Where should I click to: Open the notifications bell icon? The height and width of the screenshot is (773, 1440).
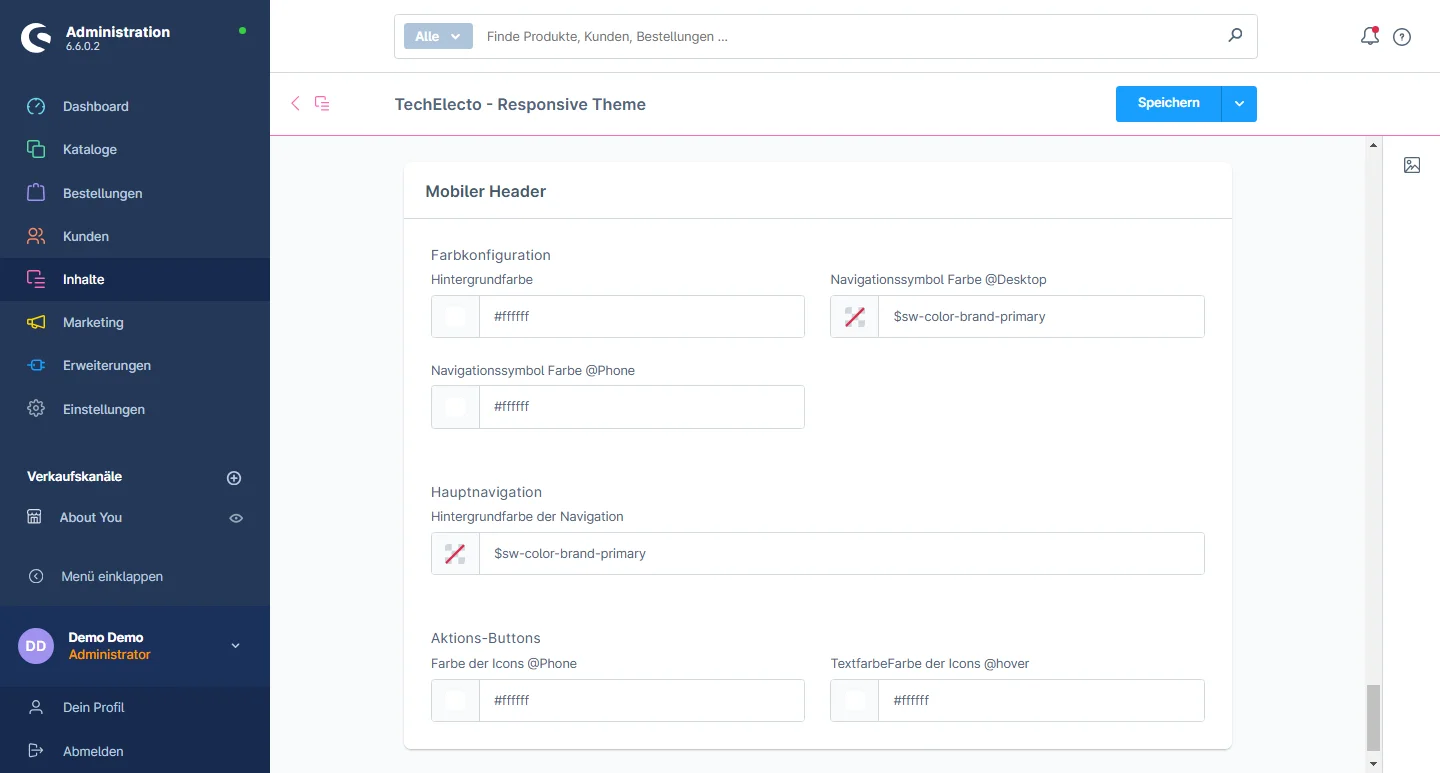coord(1370,37)
